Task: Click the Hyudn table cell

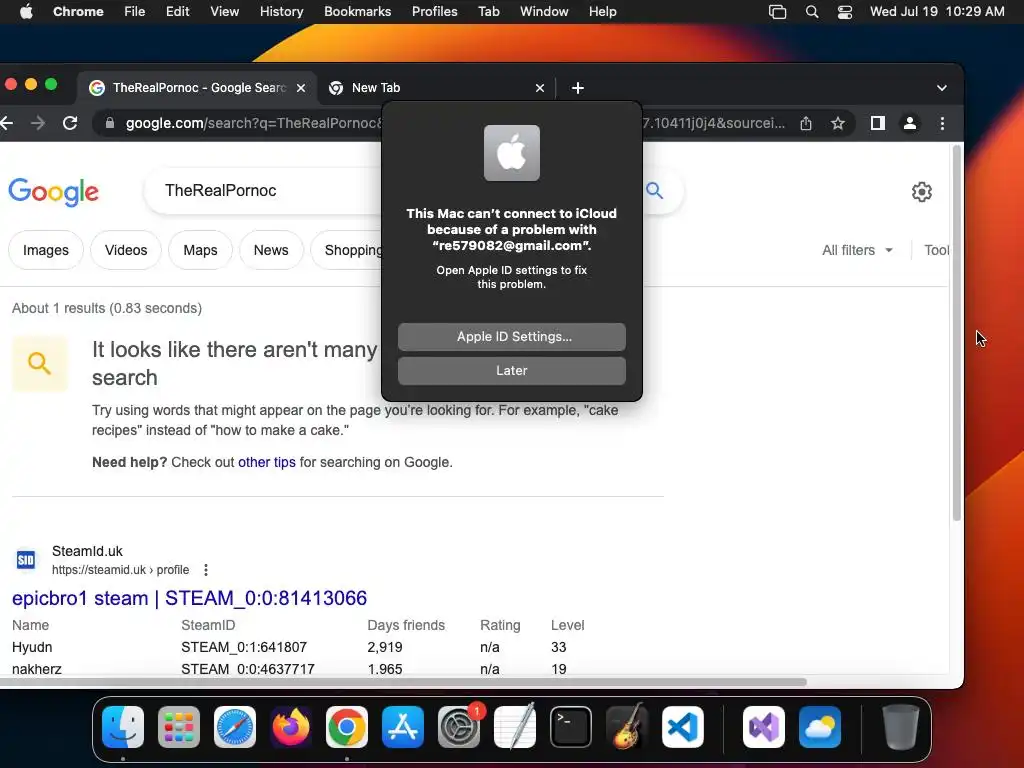Action: click(32, 647)
